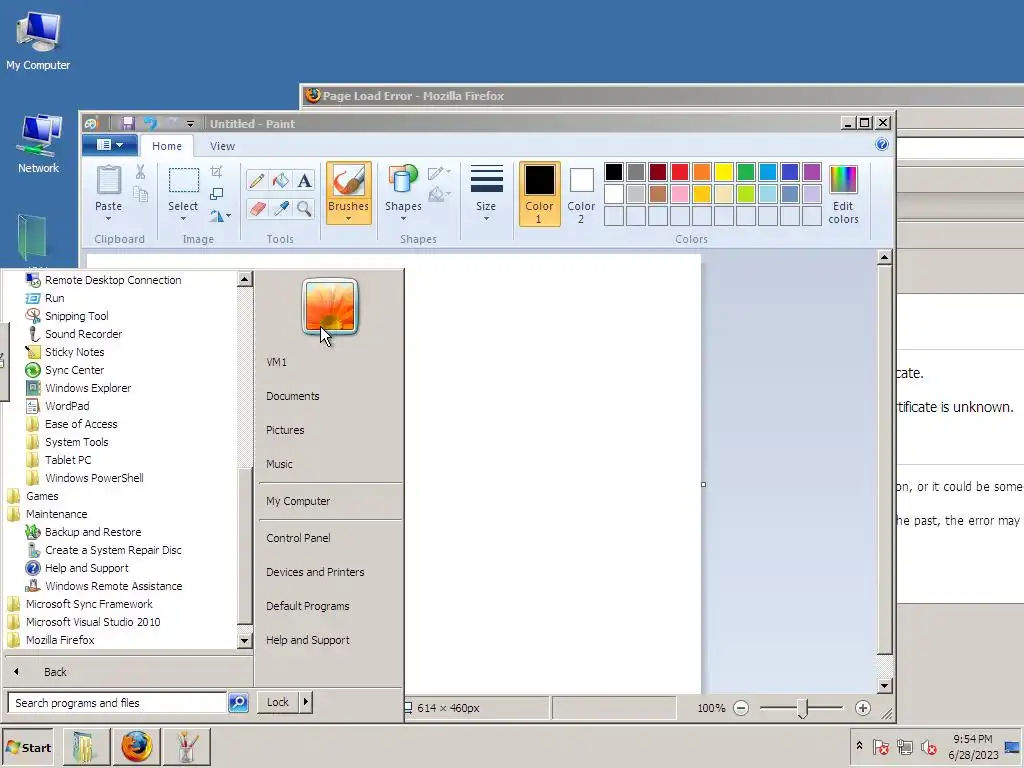
Task: Click the Start button on taskbar
Action: pyautogui.click(x=27, y=747)
